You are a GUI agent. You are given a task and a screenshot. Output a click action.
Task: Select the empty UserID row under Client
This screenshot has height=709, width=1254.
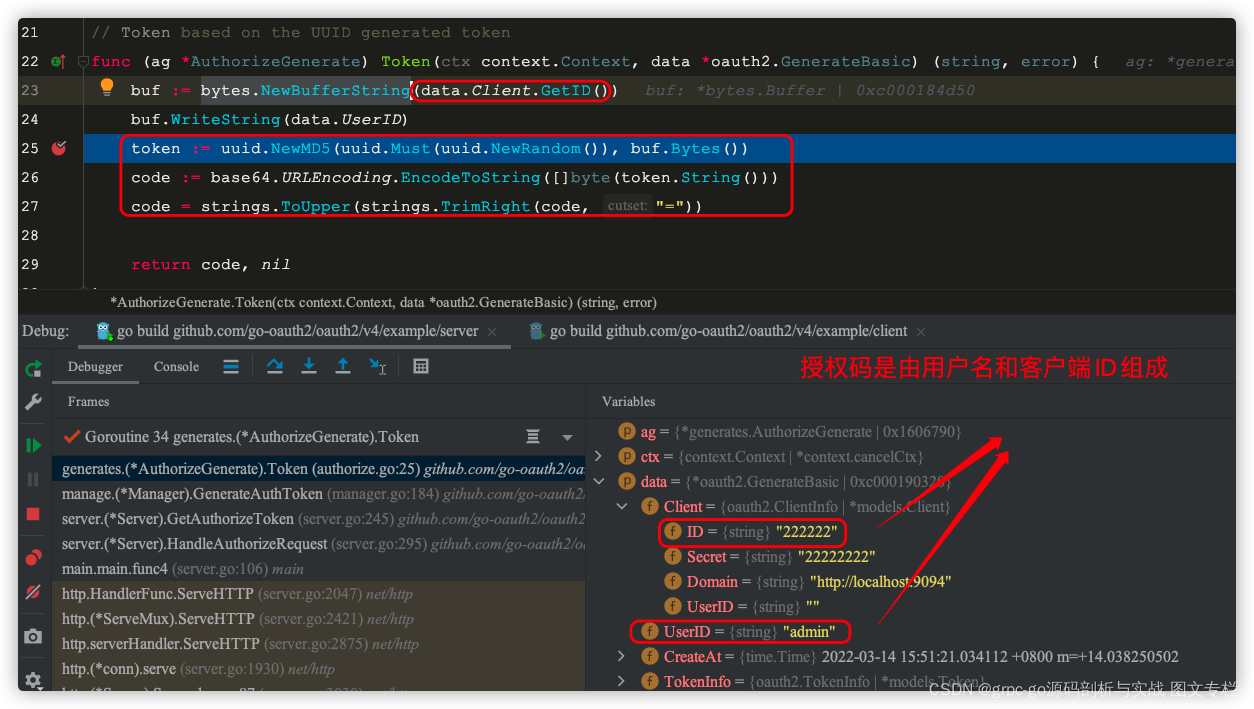911,607
